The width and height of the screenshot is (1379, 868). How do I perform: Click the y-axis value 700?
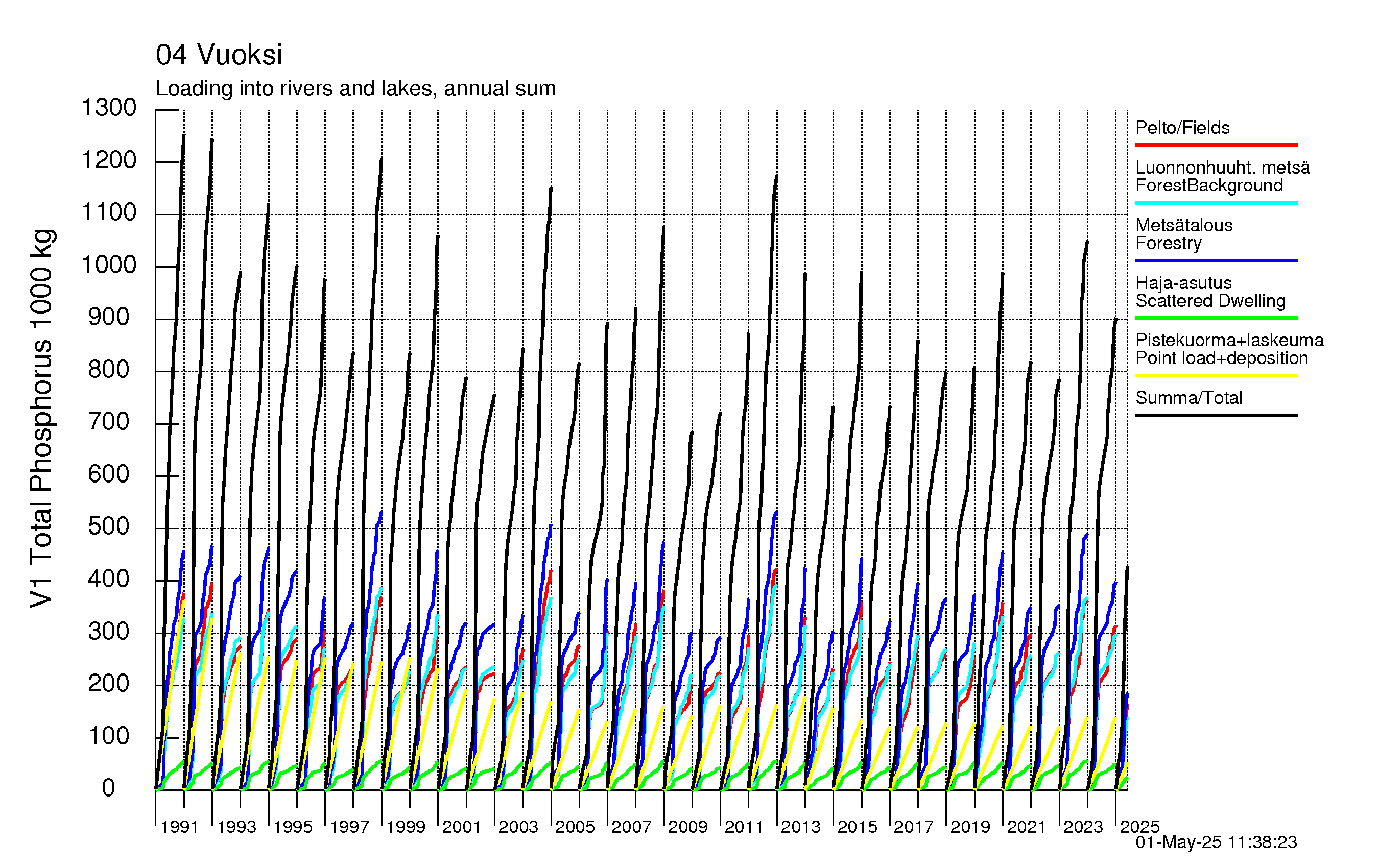109,422
